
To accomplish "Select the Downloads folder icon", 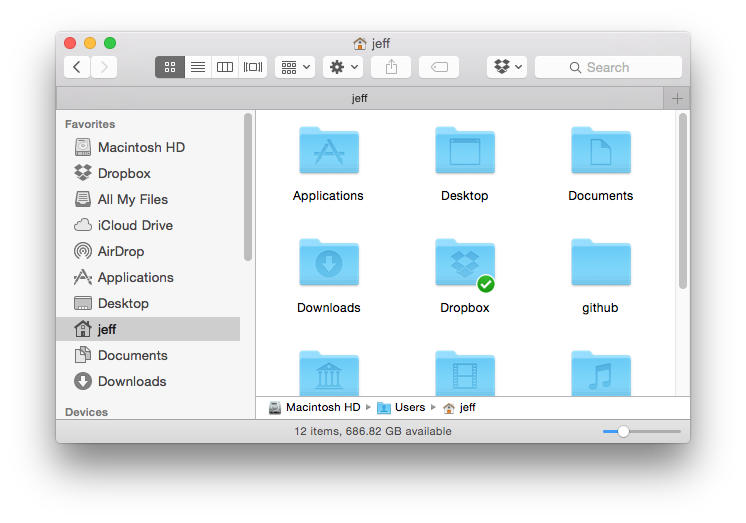I will [x=329, y=262].
